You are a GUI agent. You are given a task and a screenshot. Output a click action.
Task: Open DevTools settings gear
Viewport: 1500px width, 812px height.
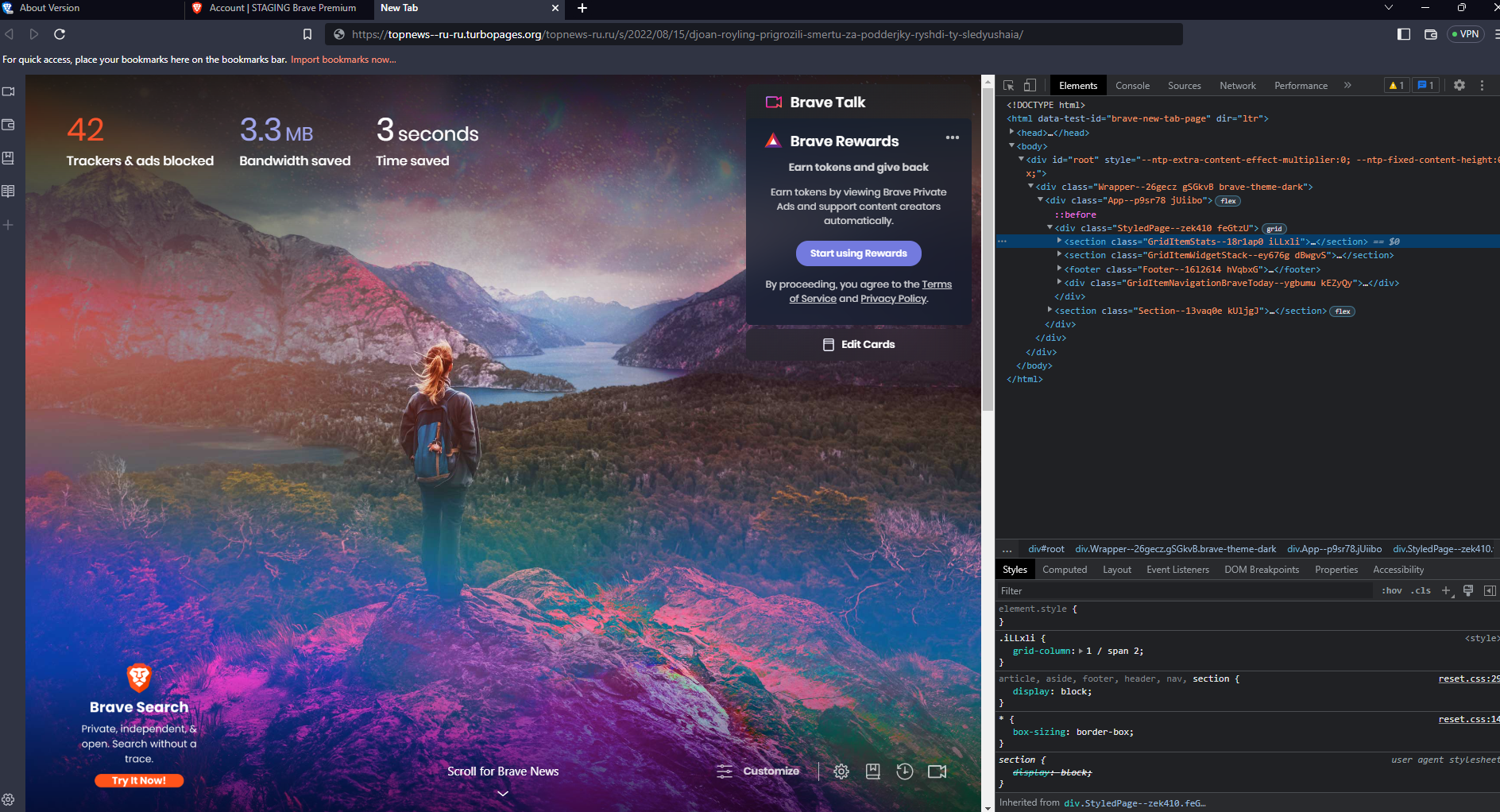[x=1459, y=85]
